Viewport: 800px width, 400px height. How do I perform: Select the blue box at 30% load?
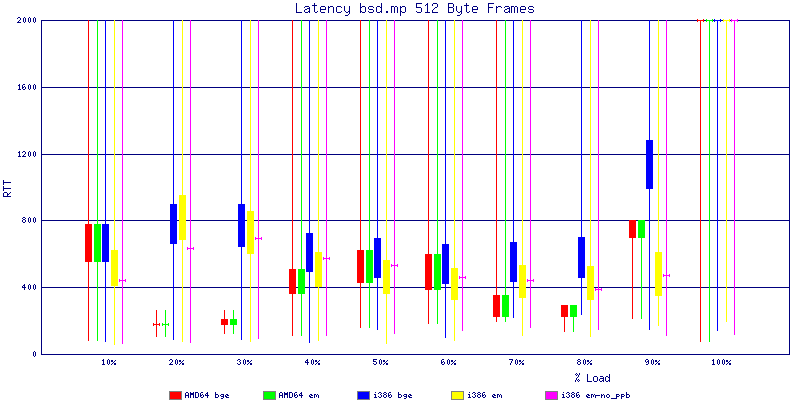pos(241,226)
